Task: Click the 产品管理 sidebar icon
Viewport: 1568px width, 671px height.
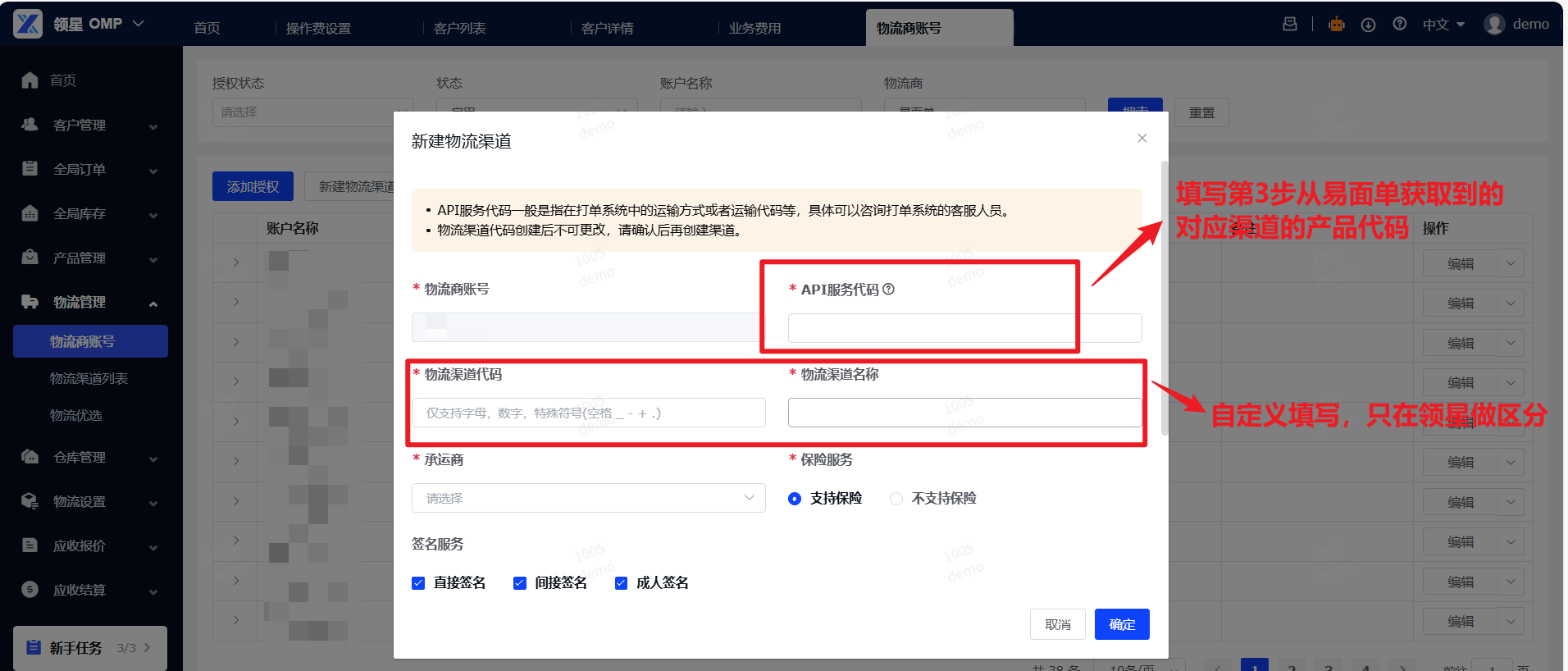Action: coord(30,258)
